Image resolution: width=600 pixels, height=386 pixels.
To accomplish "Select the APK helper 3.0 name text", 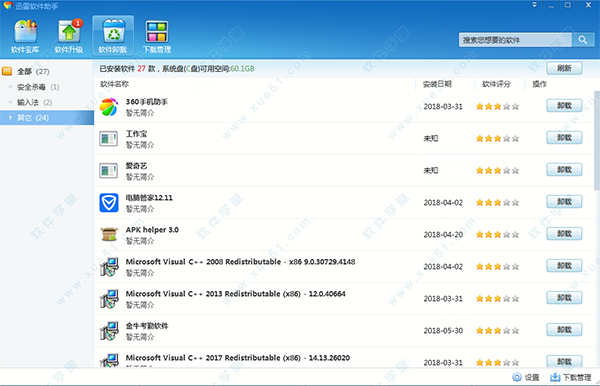I will 152,230.
